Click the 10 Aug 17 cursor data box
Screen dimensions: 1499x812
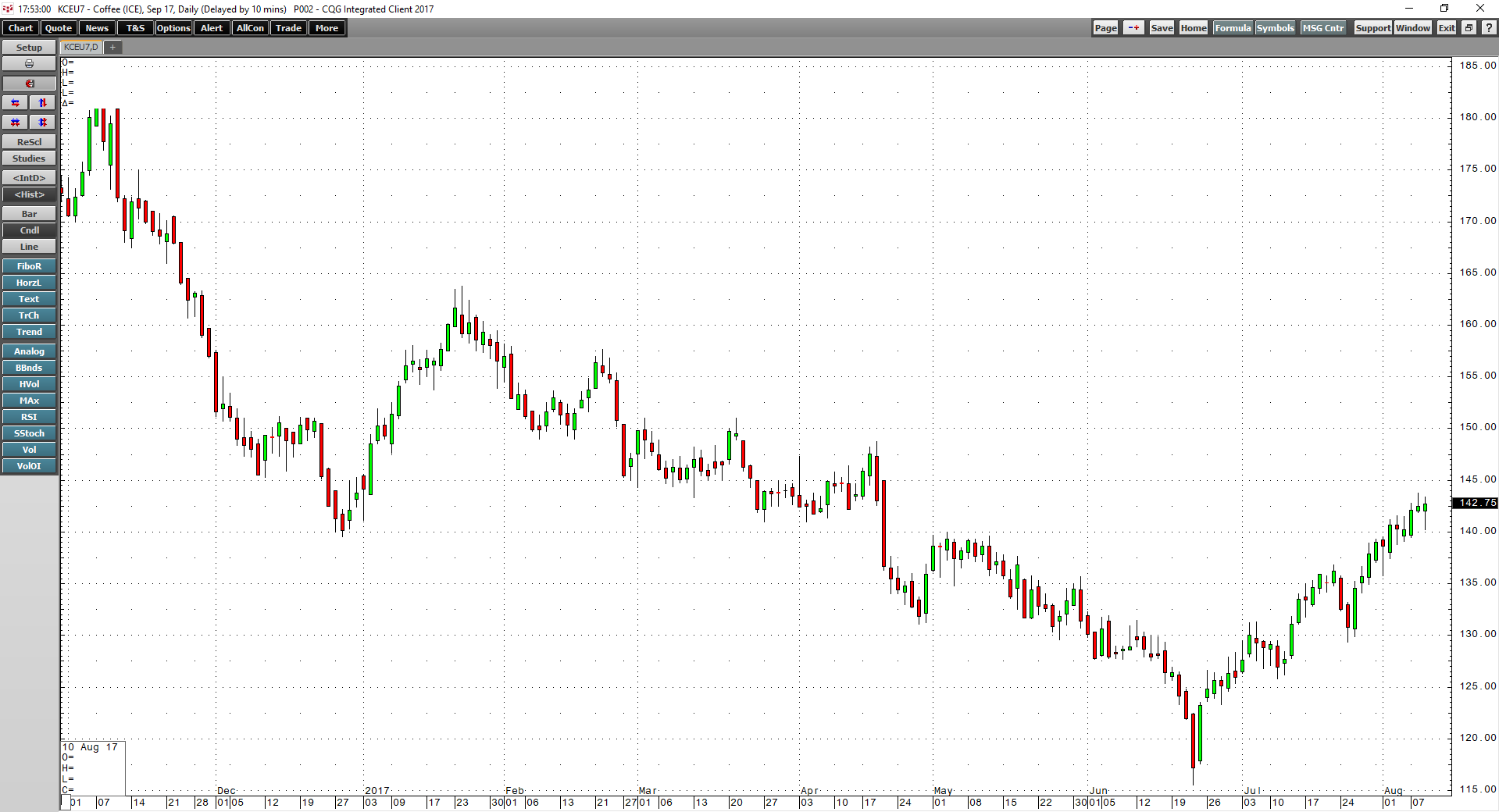[93, 768]
